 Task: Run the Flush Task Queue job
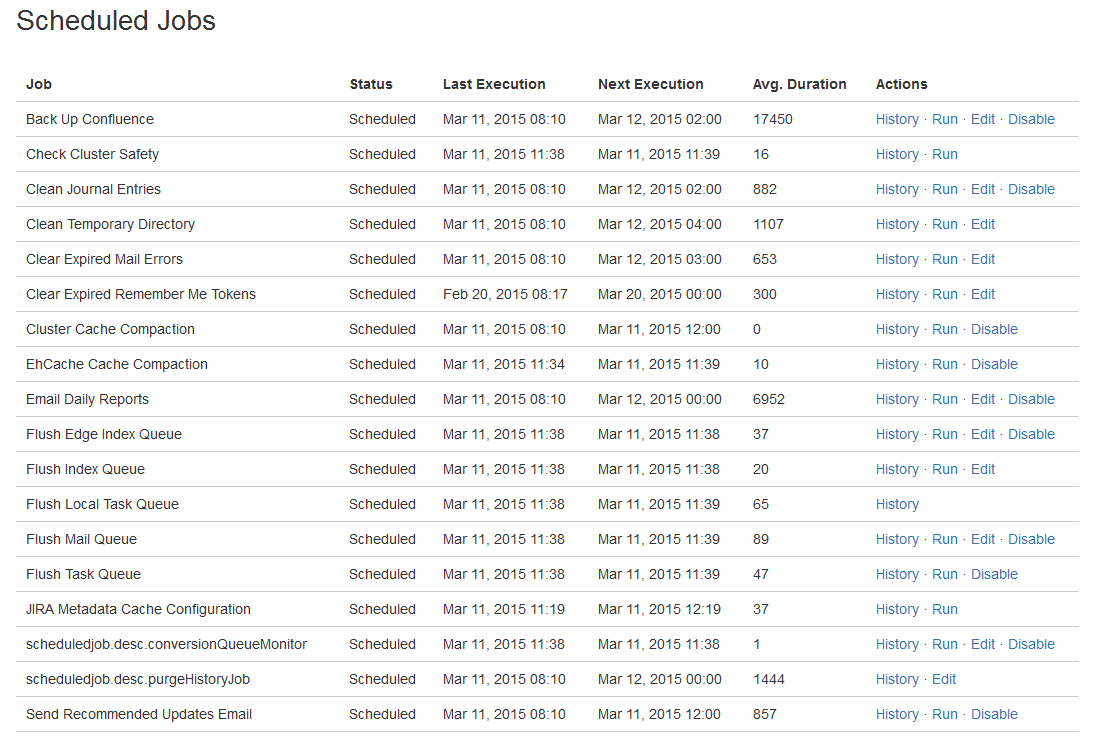click(944, 574)
